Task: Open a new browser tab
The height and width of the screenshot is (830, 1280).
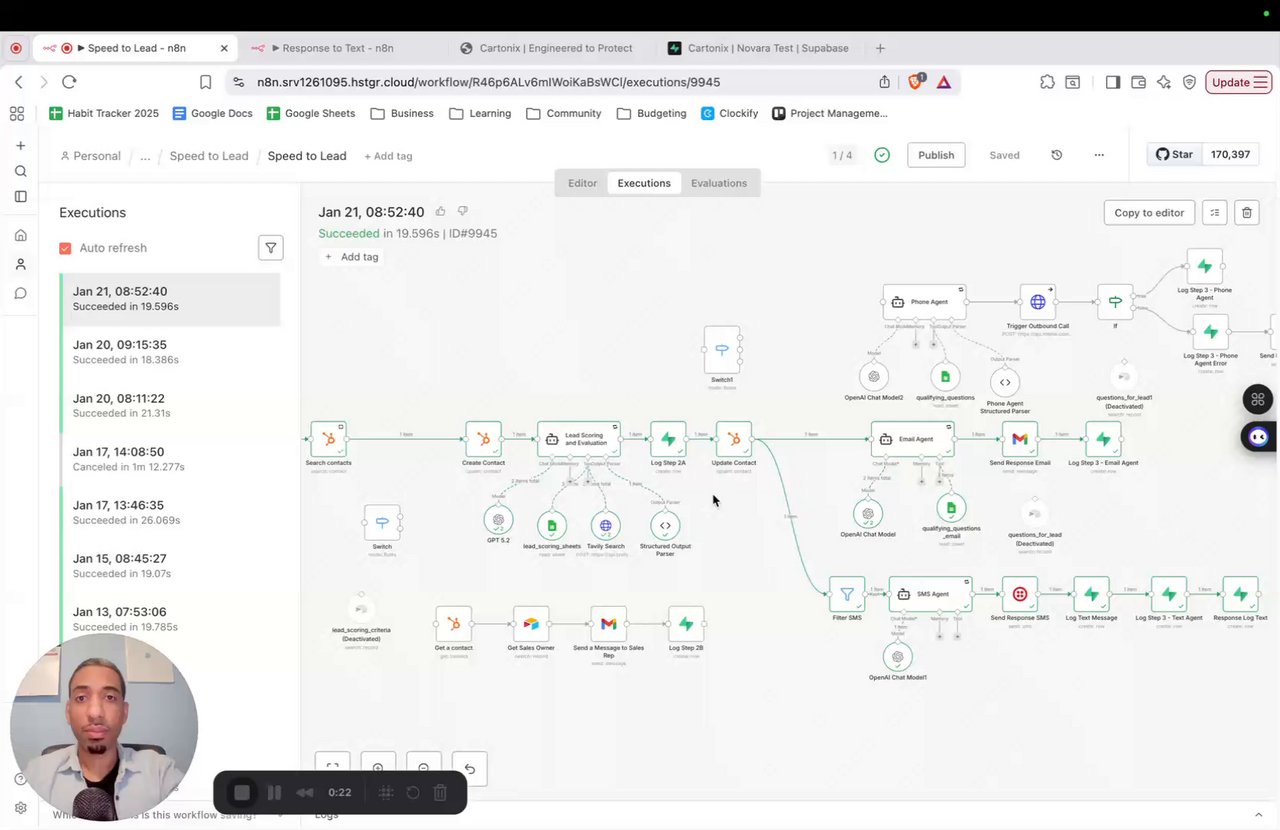Action: 880,48
